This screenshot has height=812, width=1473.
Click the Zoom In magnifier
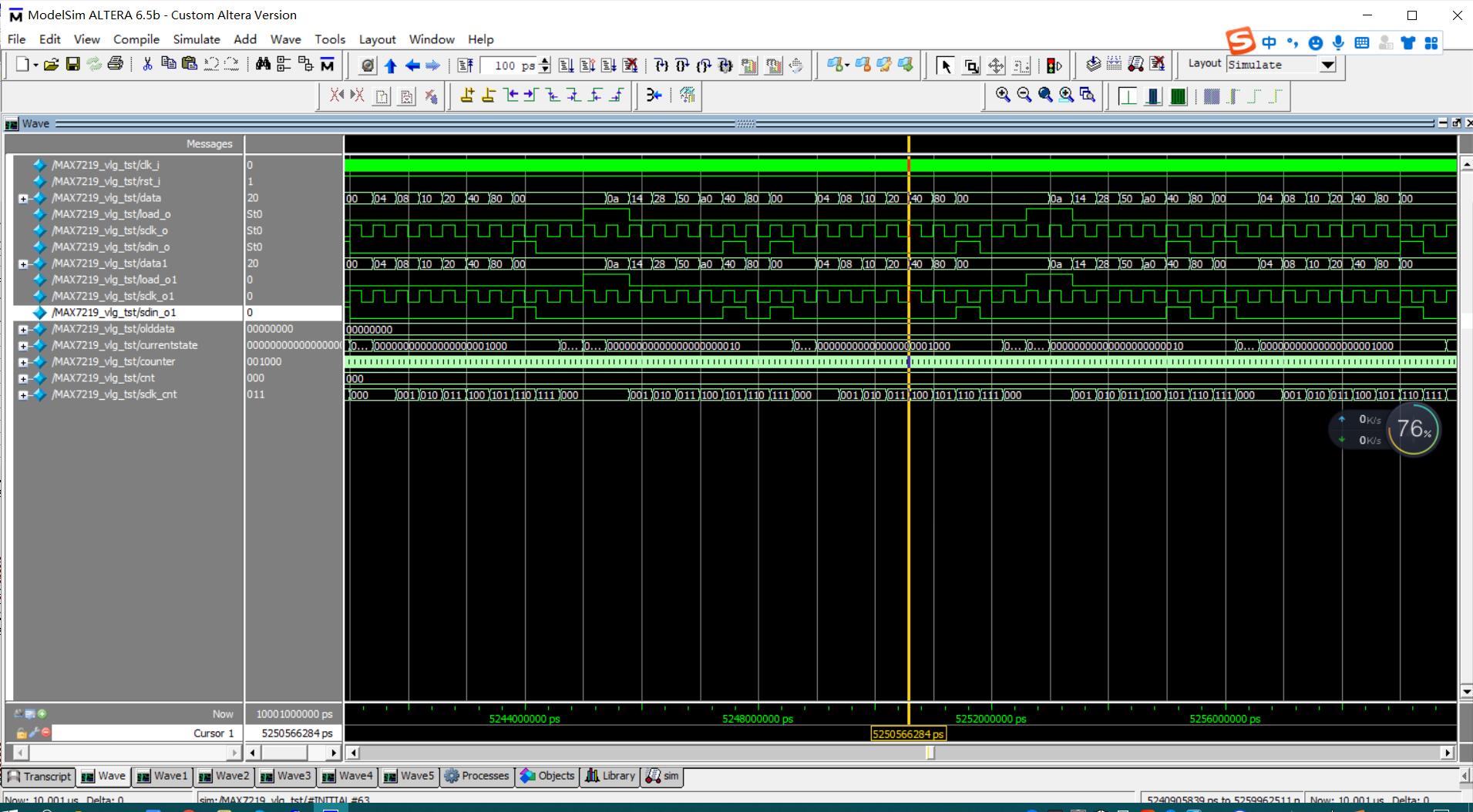(1003, 95)
